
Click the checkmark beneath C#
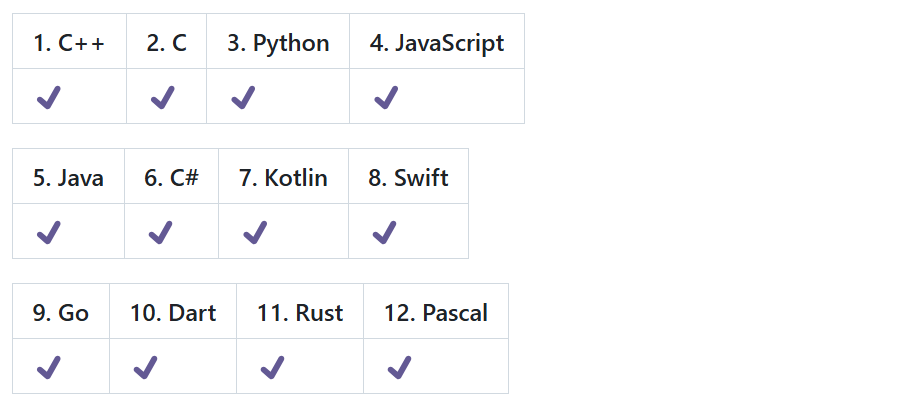161,233
